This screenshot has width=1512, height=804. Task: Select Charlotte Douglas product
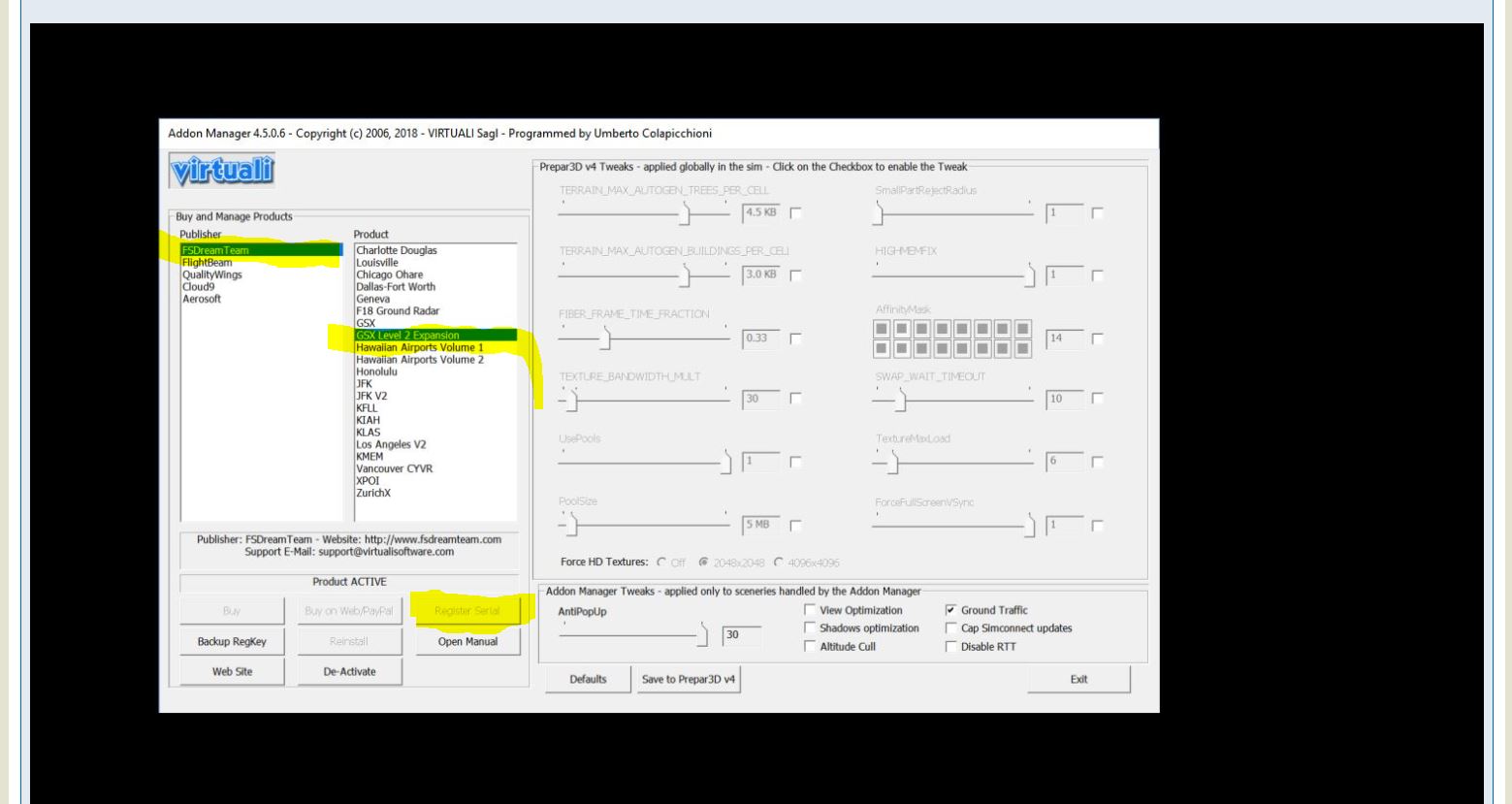point(435,250)
